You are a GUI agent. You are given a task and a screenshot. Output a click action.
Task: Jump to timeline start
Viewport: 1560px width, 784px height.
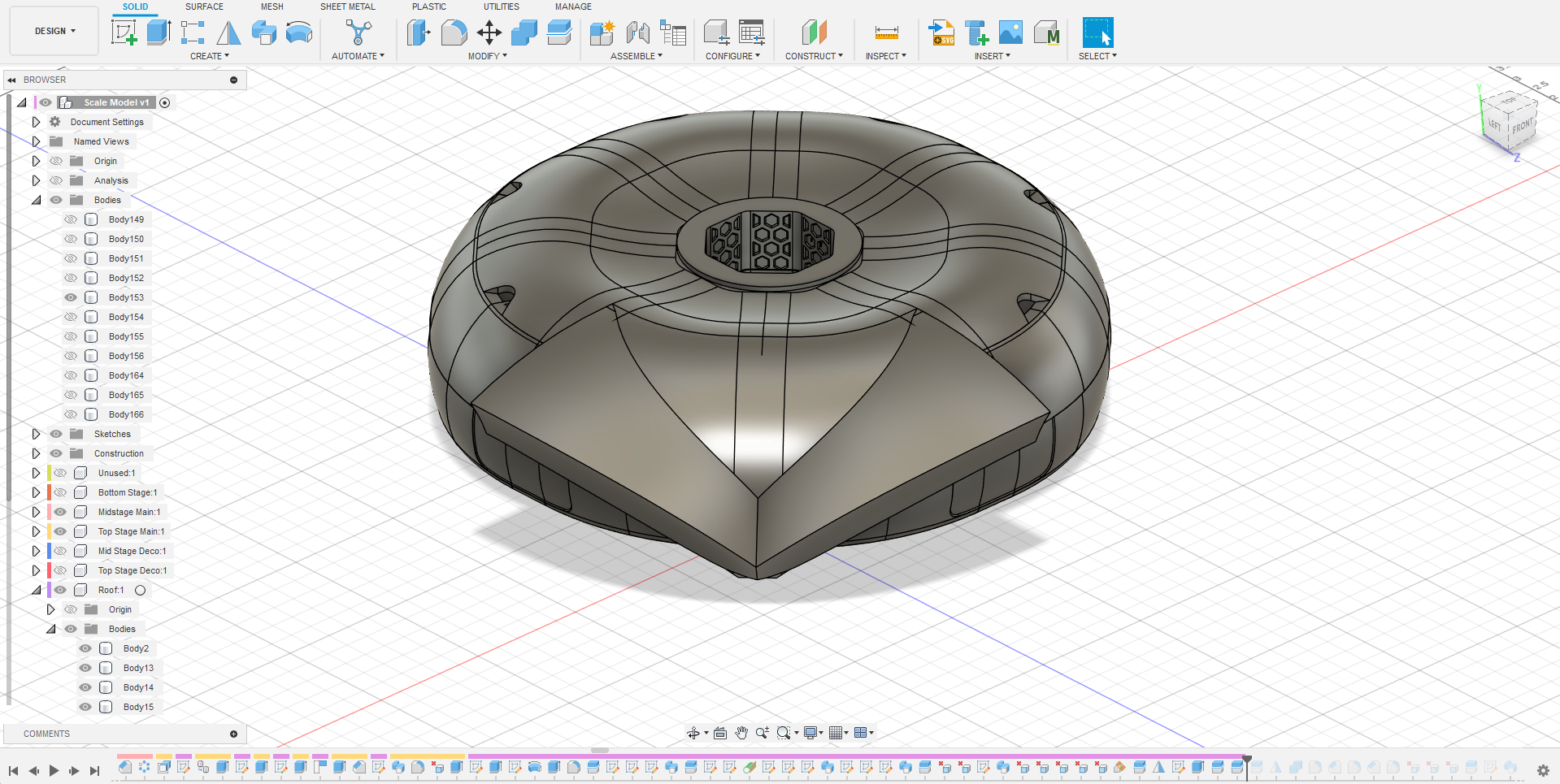[x=13, y=770]
